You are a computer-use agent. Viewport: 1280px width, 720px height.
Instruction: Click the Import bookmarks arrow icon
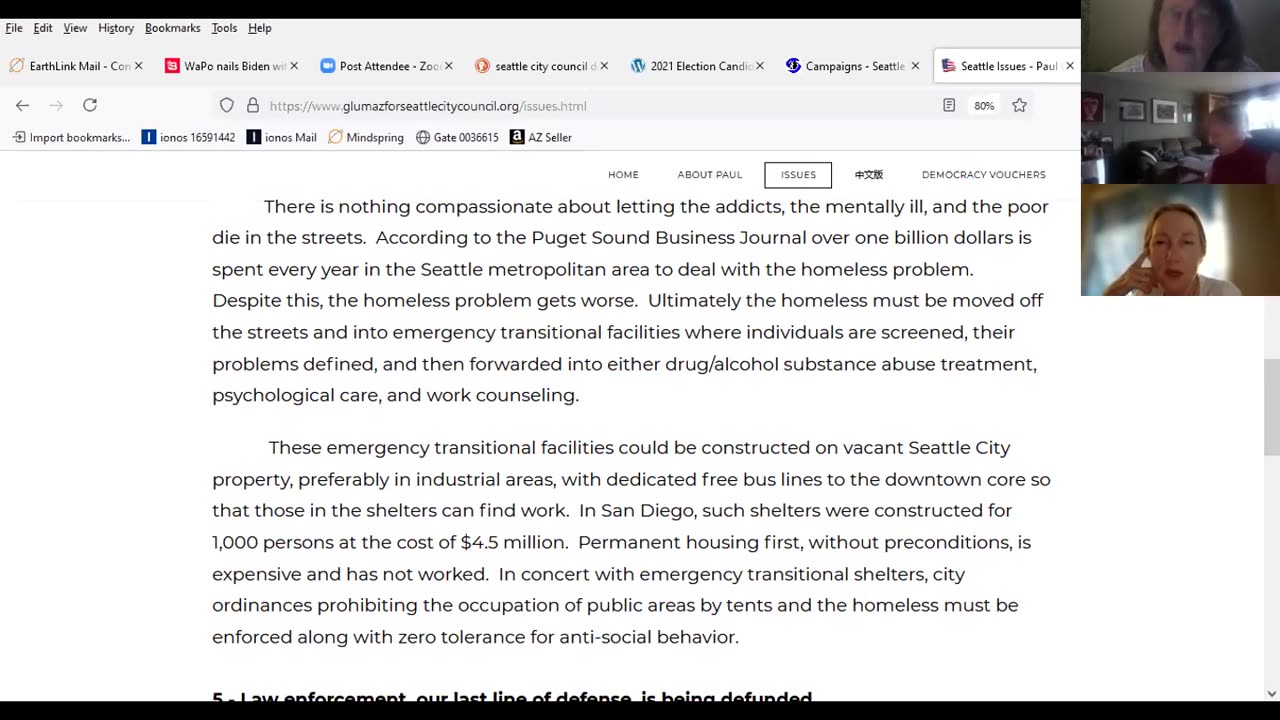[19, 137]
